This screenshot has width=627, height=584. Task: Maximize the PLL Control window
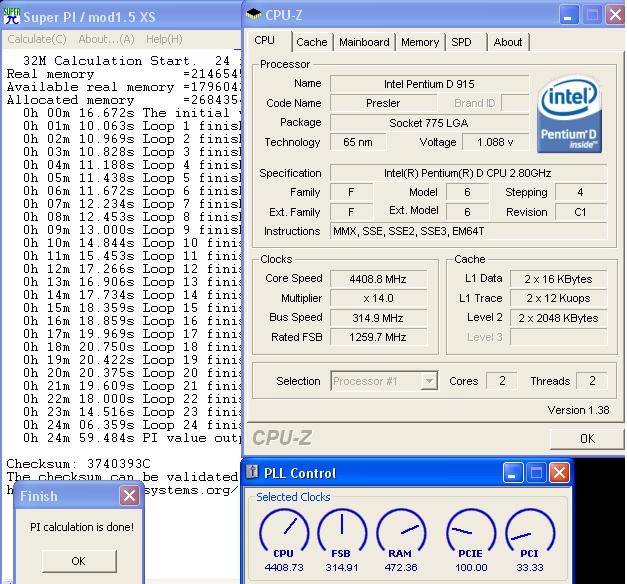[x=536, y=473]
